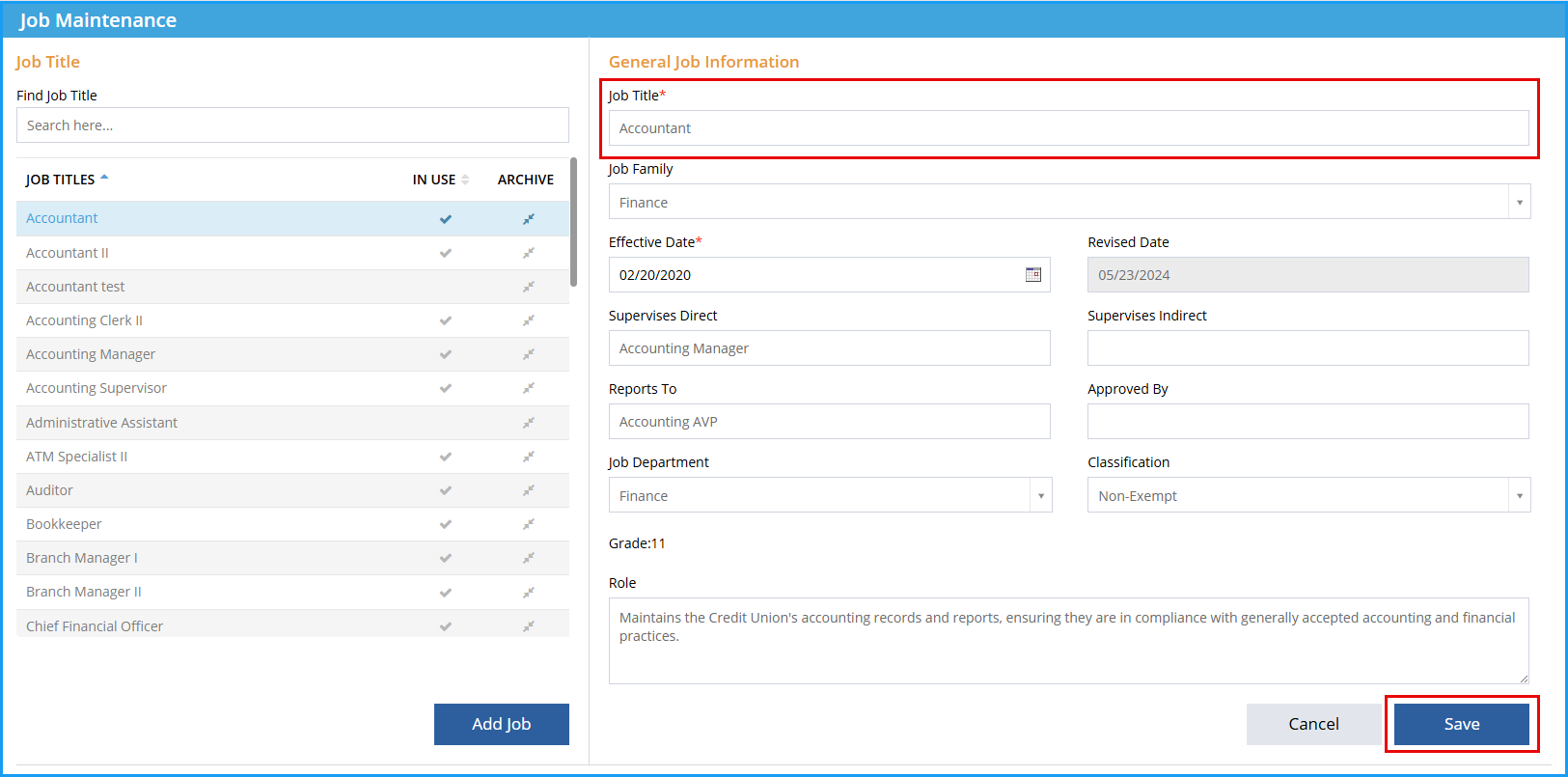Click archive pin icon for Chief Financial Officer
The height and width of the screenshot is (777, 1568).
tap(529, 626)
